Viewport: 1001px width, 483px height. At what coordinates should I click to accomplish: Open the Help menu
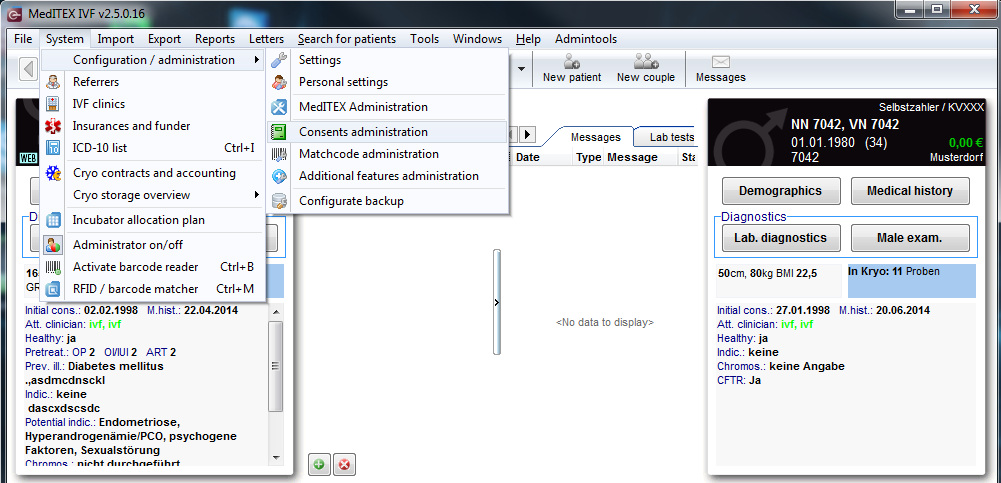tap(529, 39)
